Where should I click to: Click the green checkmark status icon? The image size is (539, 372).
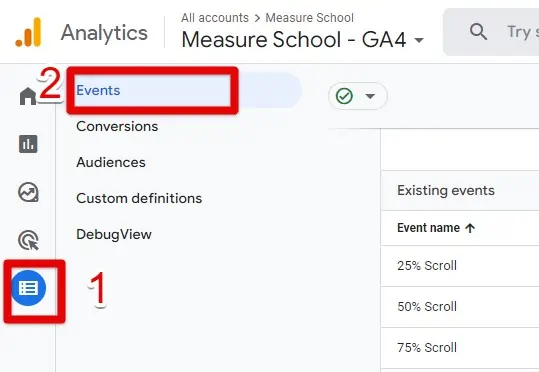pyautogui.click(x=344, y=96)
